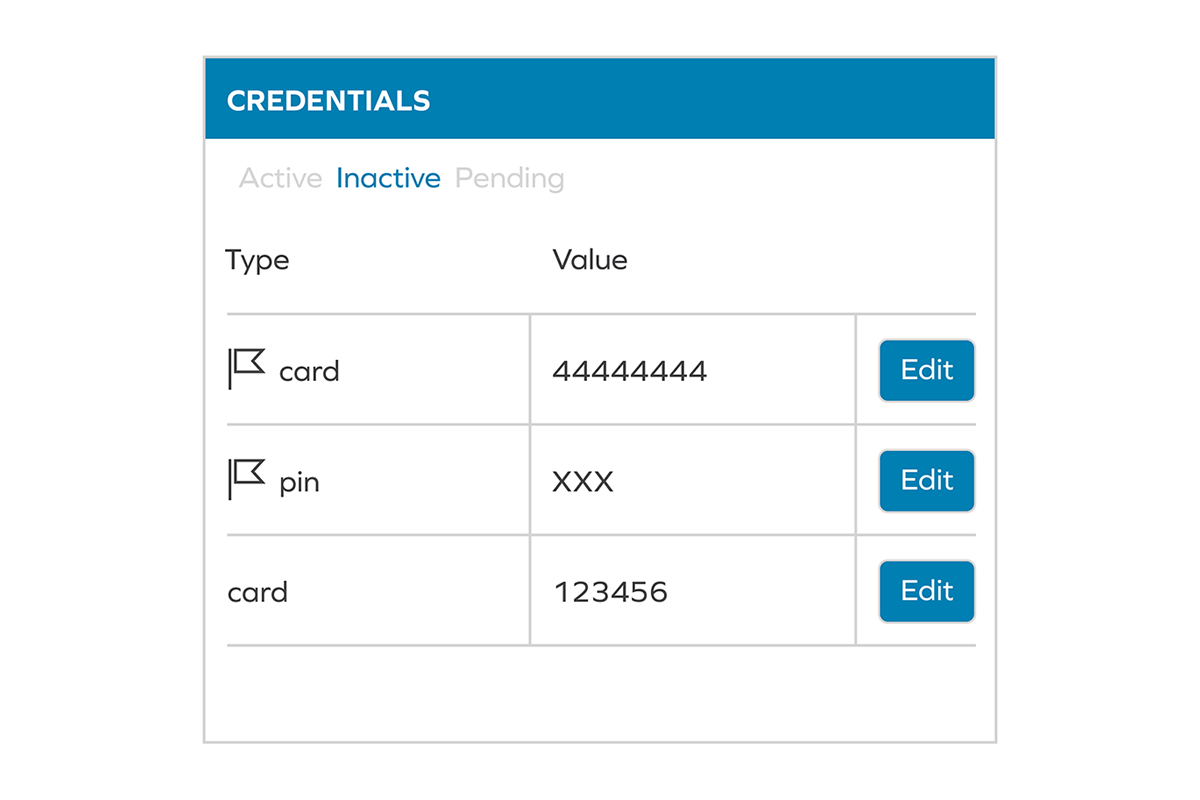Viewport: 1200px width, 800px height.
Task: Select the XXX pin value cell
Action: [583, 483]
